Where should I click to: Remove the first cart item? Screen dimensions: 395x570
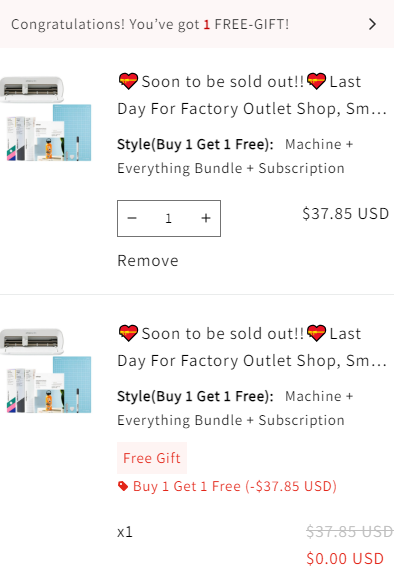pyautogui.click(x=148, y=261)
